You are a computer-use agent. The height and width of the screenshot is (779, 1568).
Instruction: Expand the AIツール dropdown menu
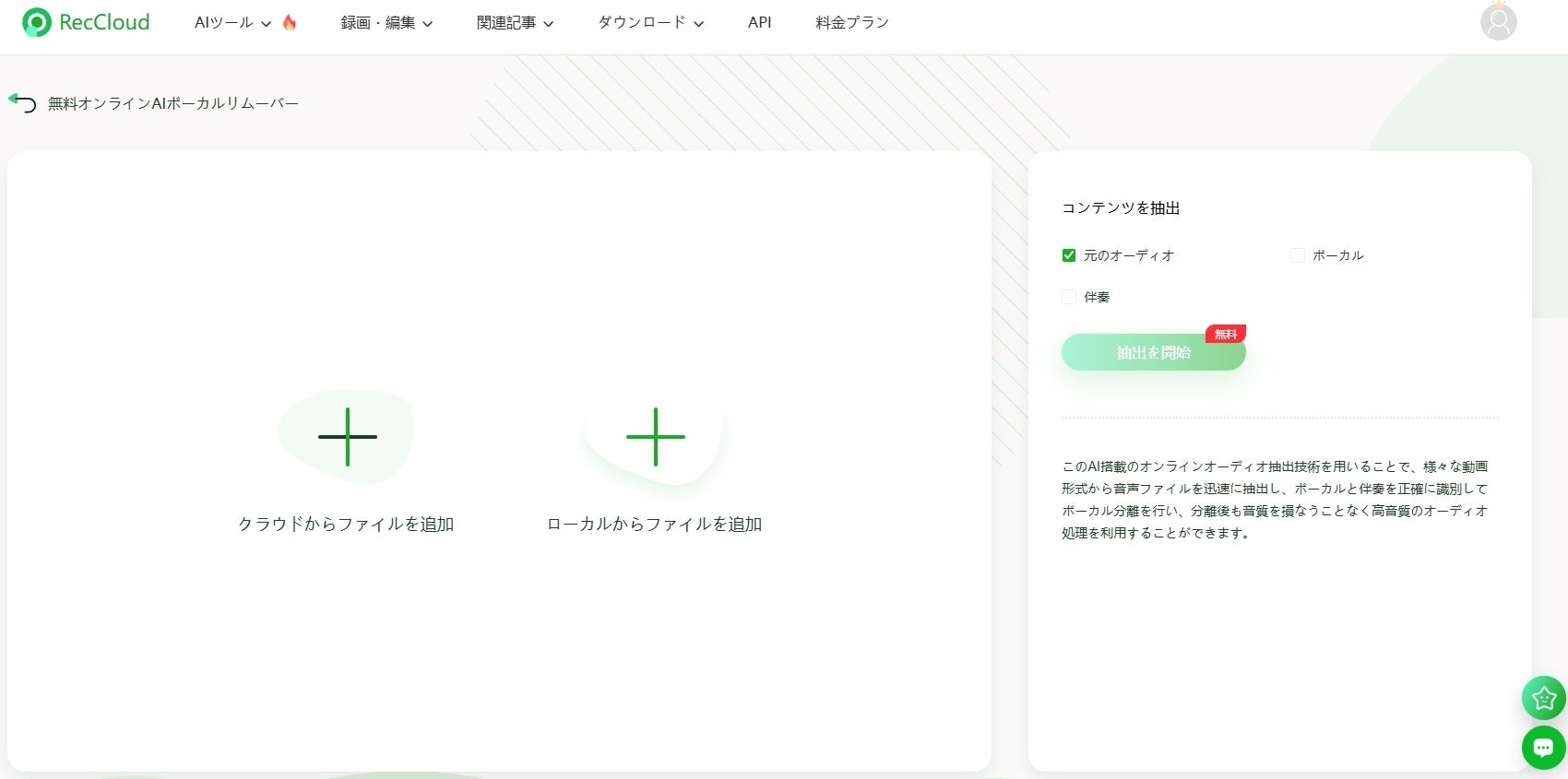[232, 22]
